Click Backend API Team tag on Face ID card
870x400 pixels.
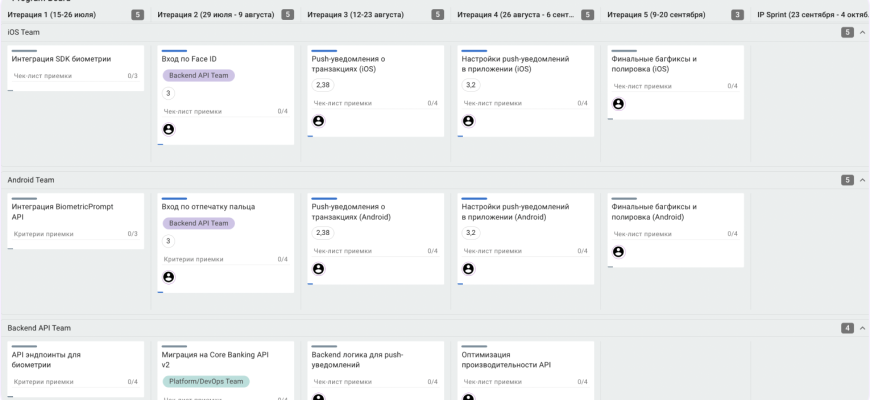198,76
